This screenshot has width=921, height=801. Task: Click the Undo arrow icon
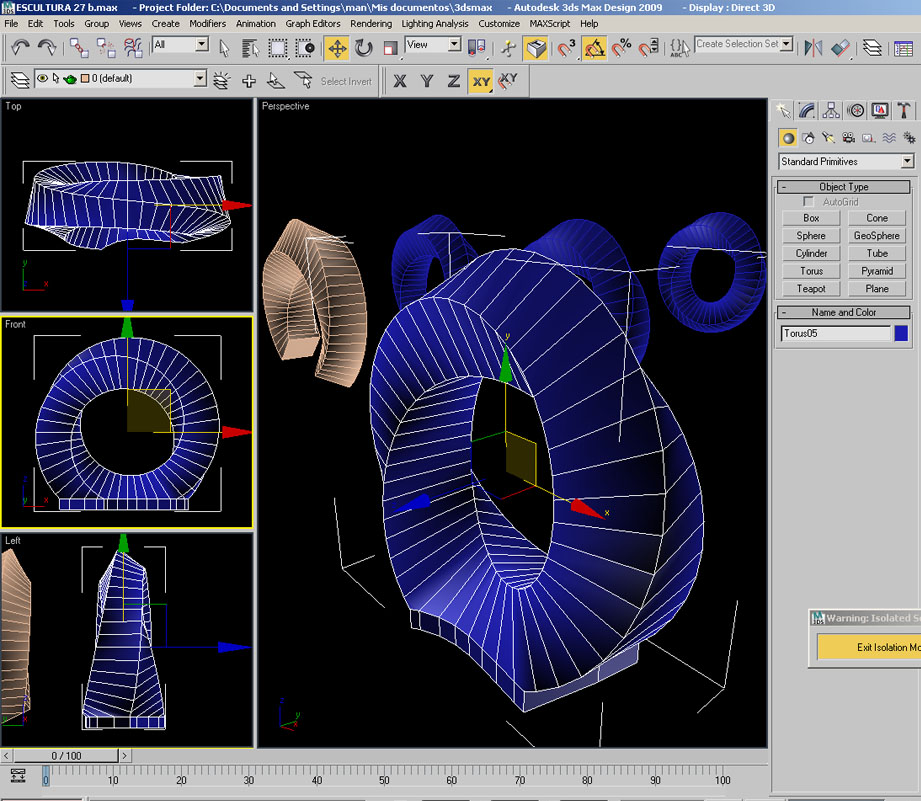(20, 47)
